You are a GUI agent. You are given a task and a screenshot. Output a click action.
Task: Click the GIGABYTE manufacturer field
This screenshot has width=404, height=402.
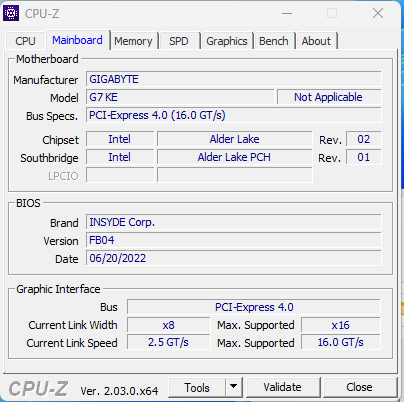234,79
